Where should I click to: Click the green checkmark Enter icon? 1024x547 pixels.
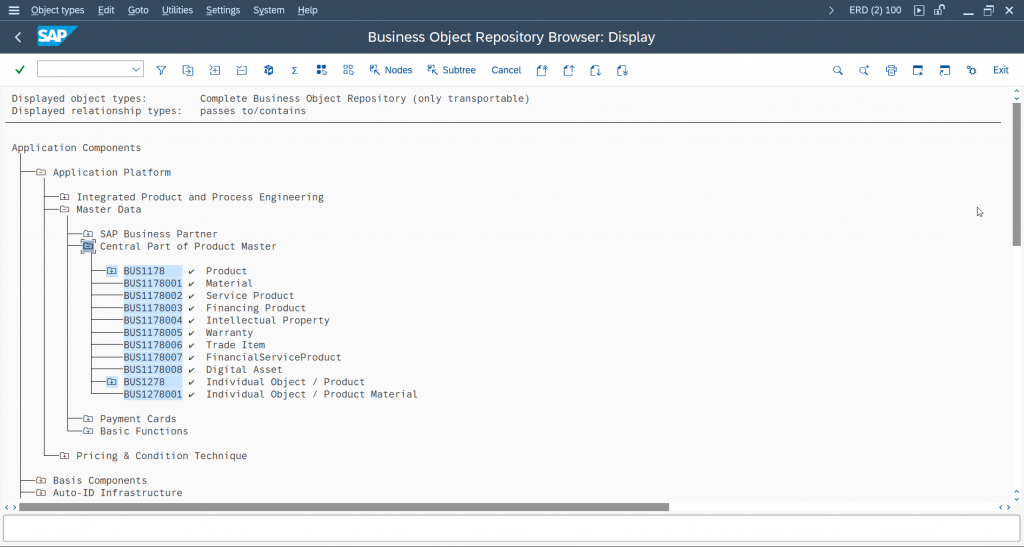point(20,70)
